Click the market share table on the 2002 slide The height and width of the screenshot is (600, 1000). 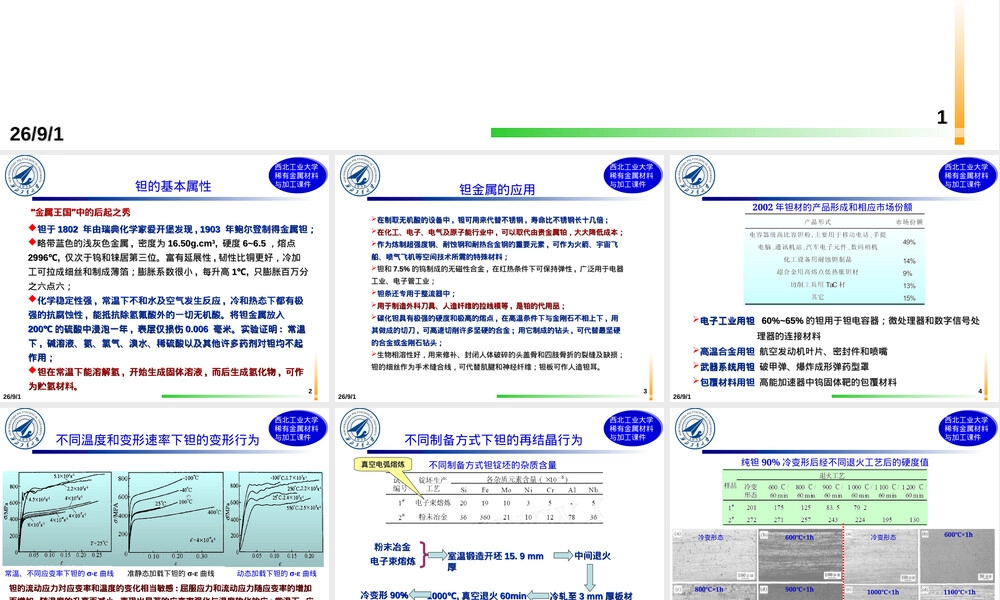click(834, 260)
